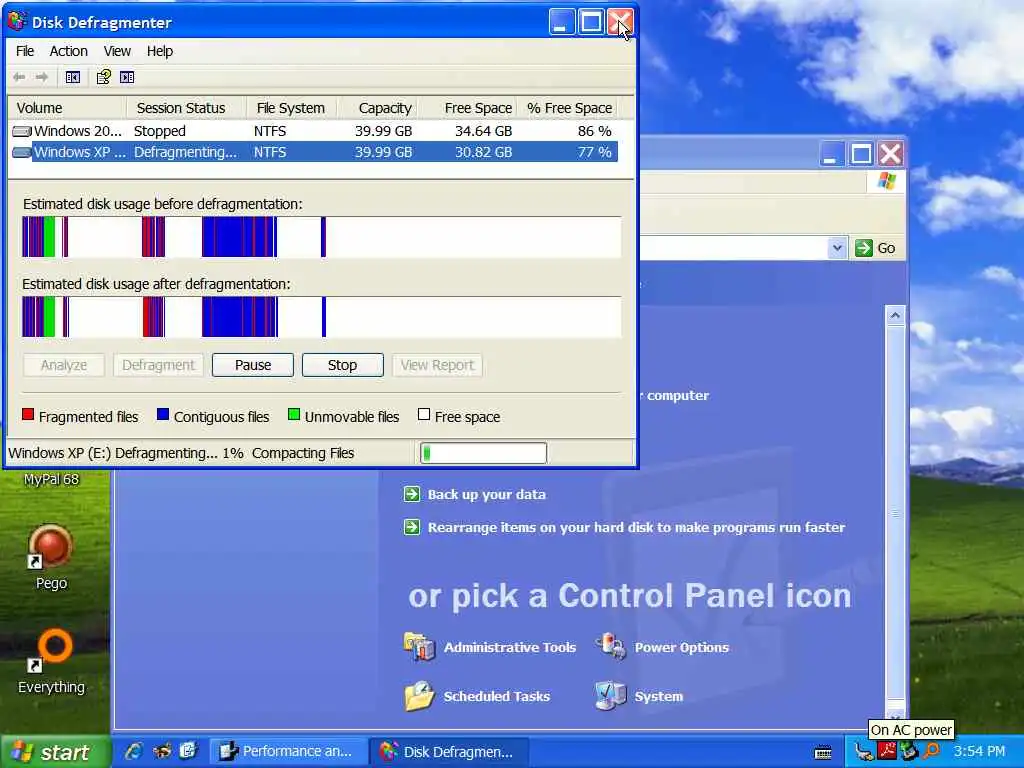
Task: Click the 34.64 GB free space value
Action: coord(483,131)
